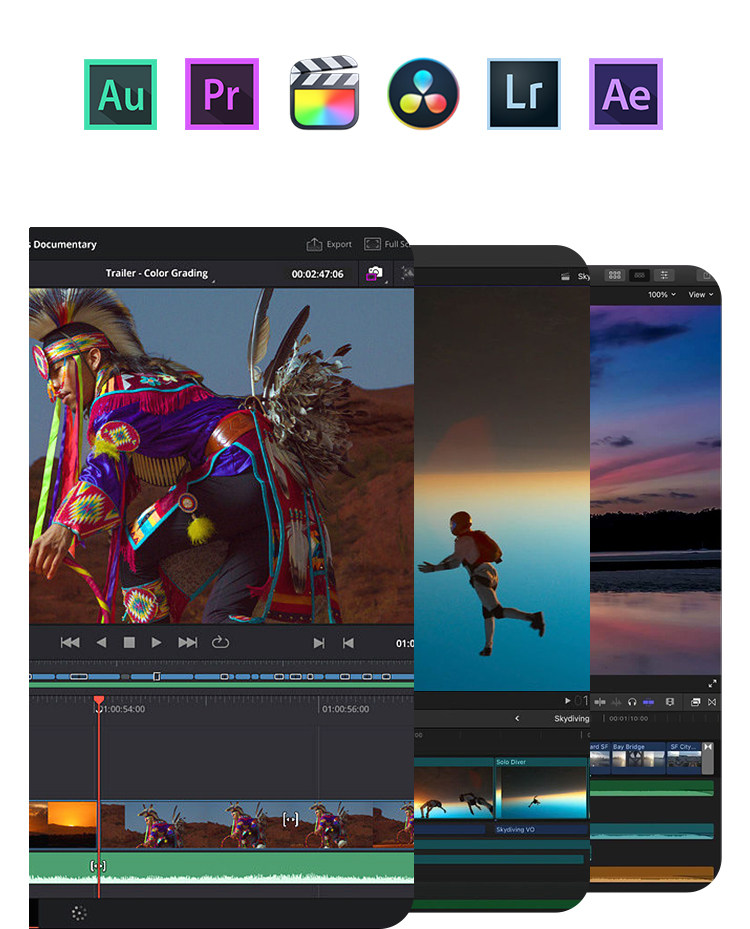Click the play reverse button
Image resolution: width=750 pixels, height=929 pixels.
[x=101, y=642]
